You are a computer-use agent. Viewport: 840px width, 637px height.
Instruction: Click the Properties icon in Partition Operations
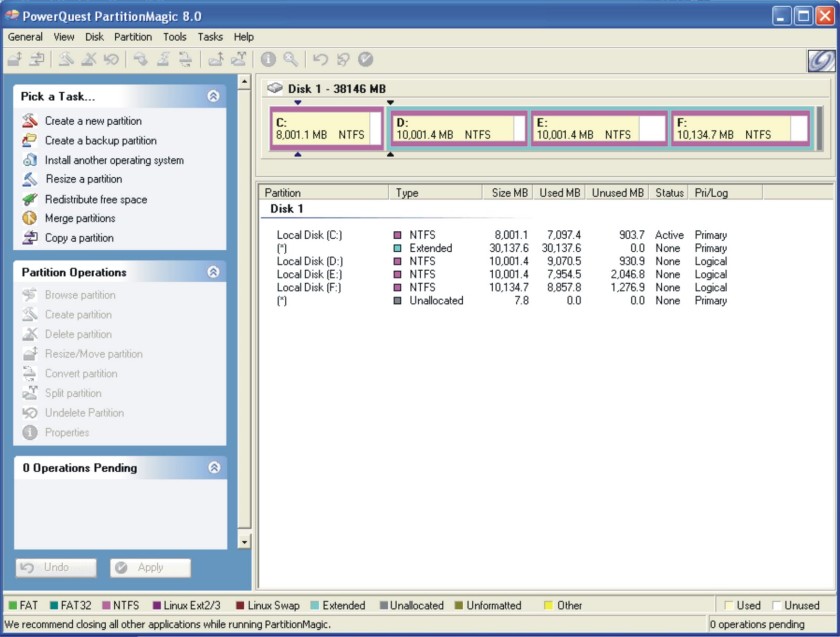(x=30, y=432)
